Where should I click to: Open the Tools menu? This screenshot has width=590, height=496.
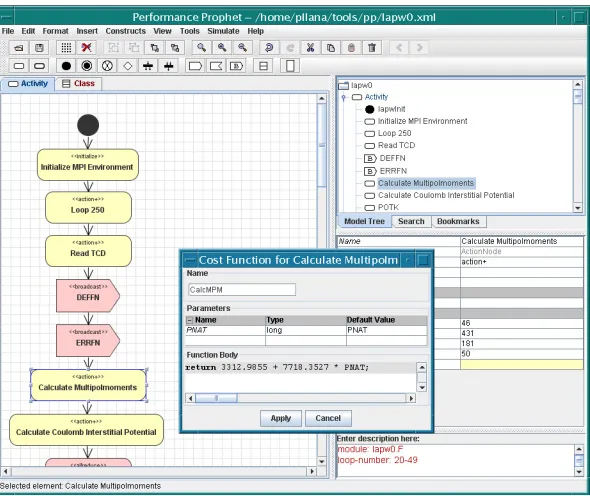pos(189,31)
